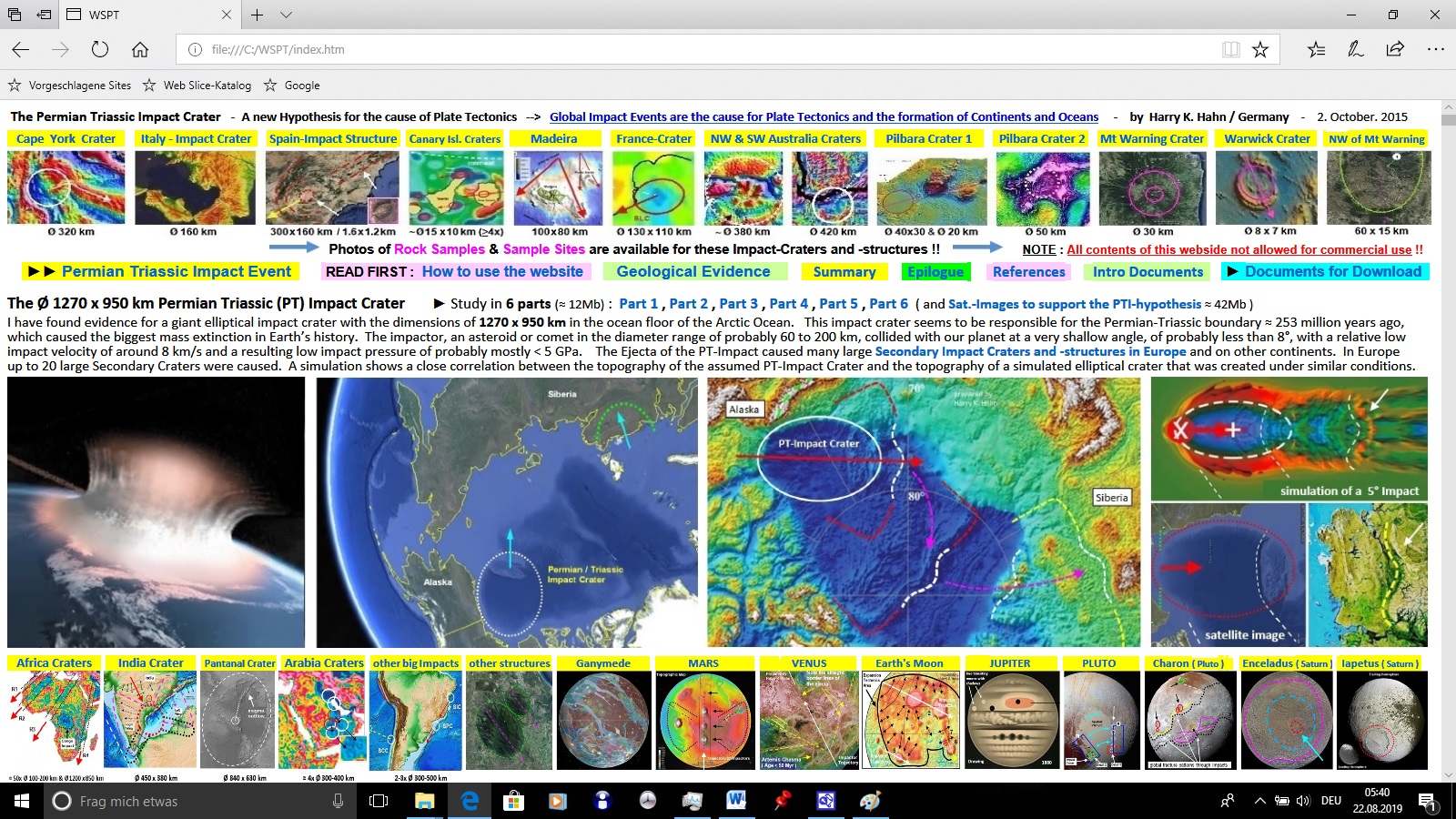Add page to favorites star icon
The width and height of the screenshot is (1456, 819).
[x=1260, y=49]
